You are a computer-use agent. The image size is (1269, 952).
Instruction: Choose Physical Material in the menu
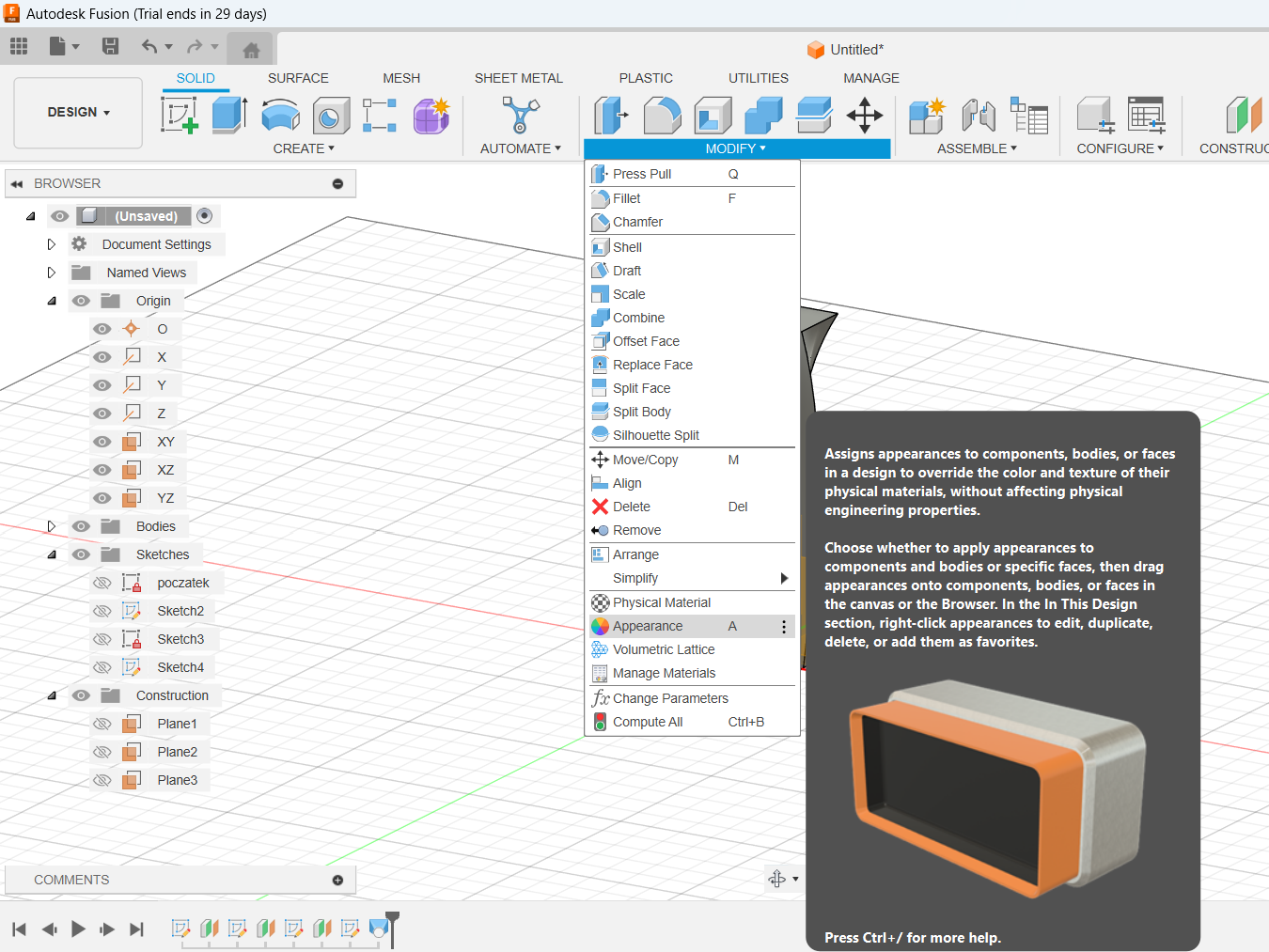690,602
